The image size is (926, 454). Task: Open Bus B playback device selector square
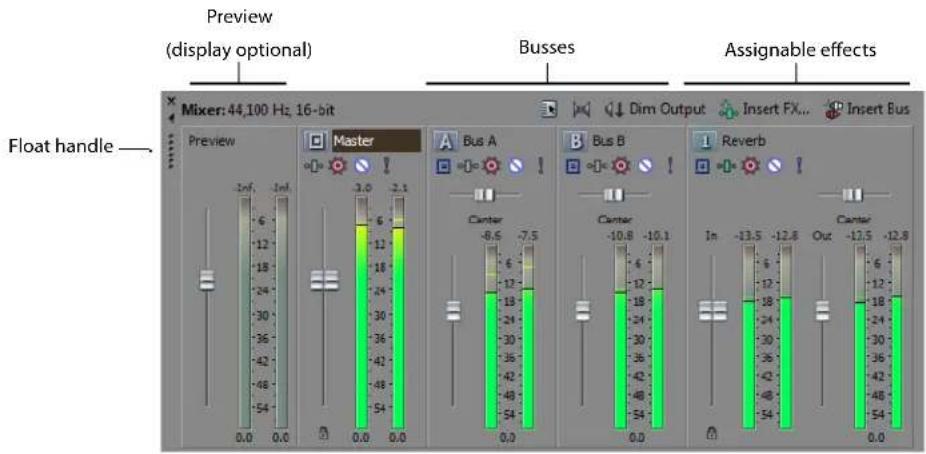point(573,166)
